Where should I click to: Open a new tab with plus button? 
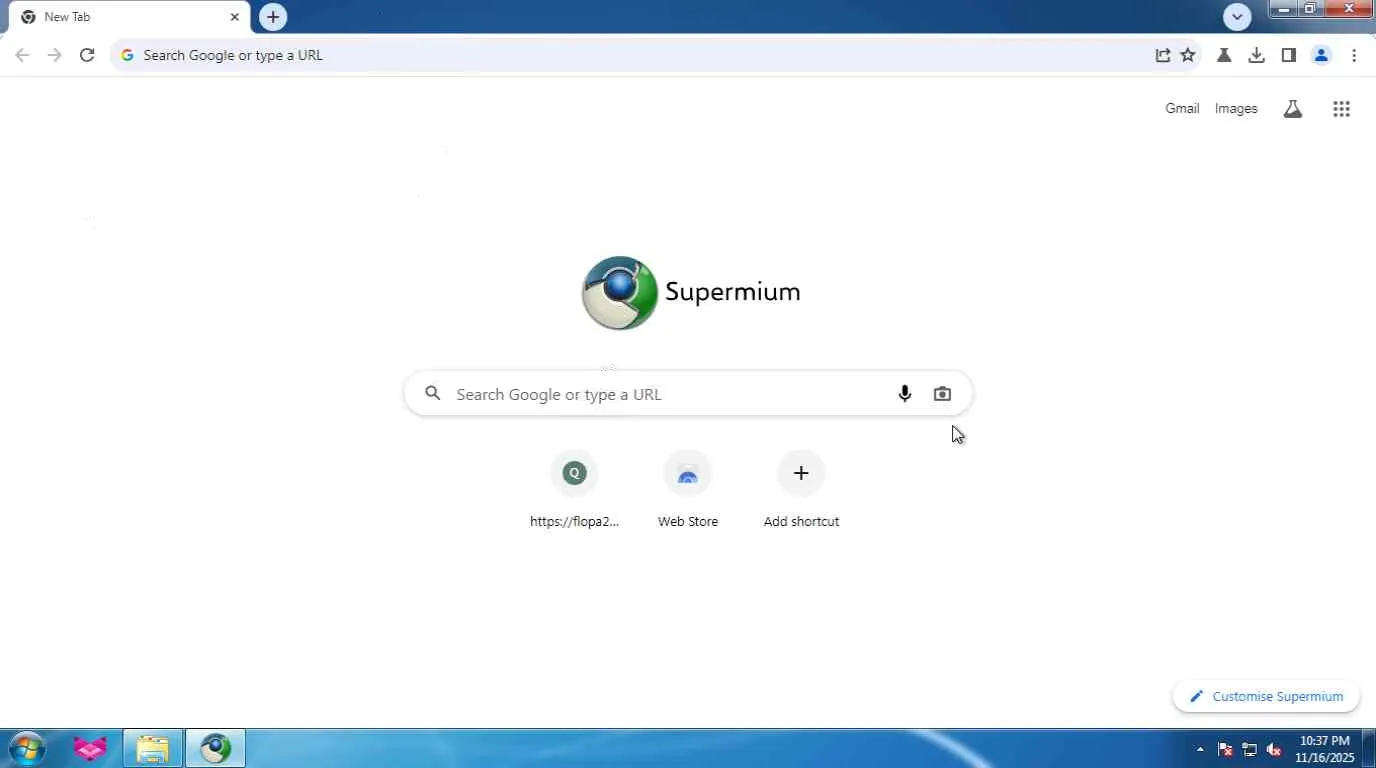(273, 17)
